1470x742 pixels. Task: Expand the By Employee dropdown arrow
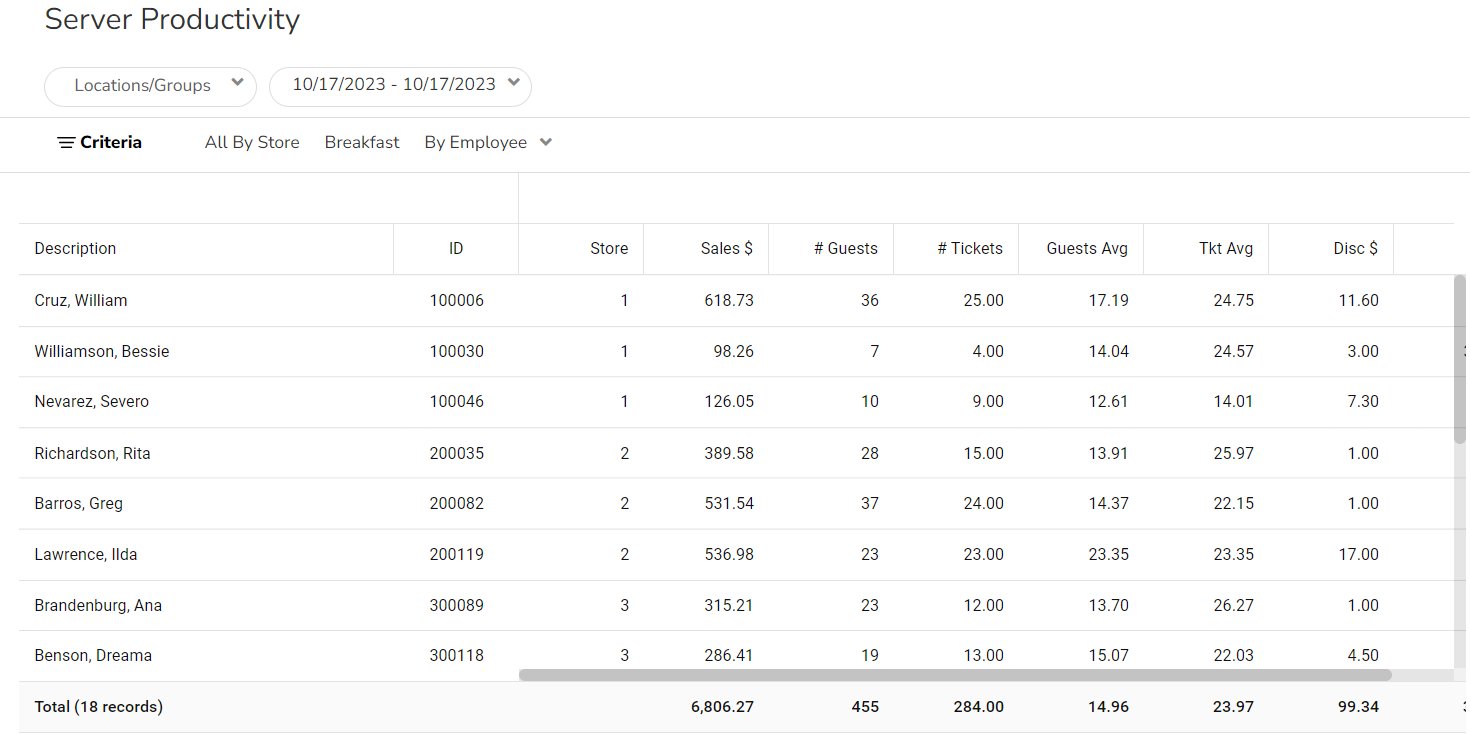pos(546,142)
